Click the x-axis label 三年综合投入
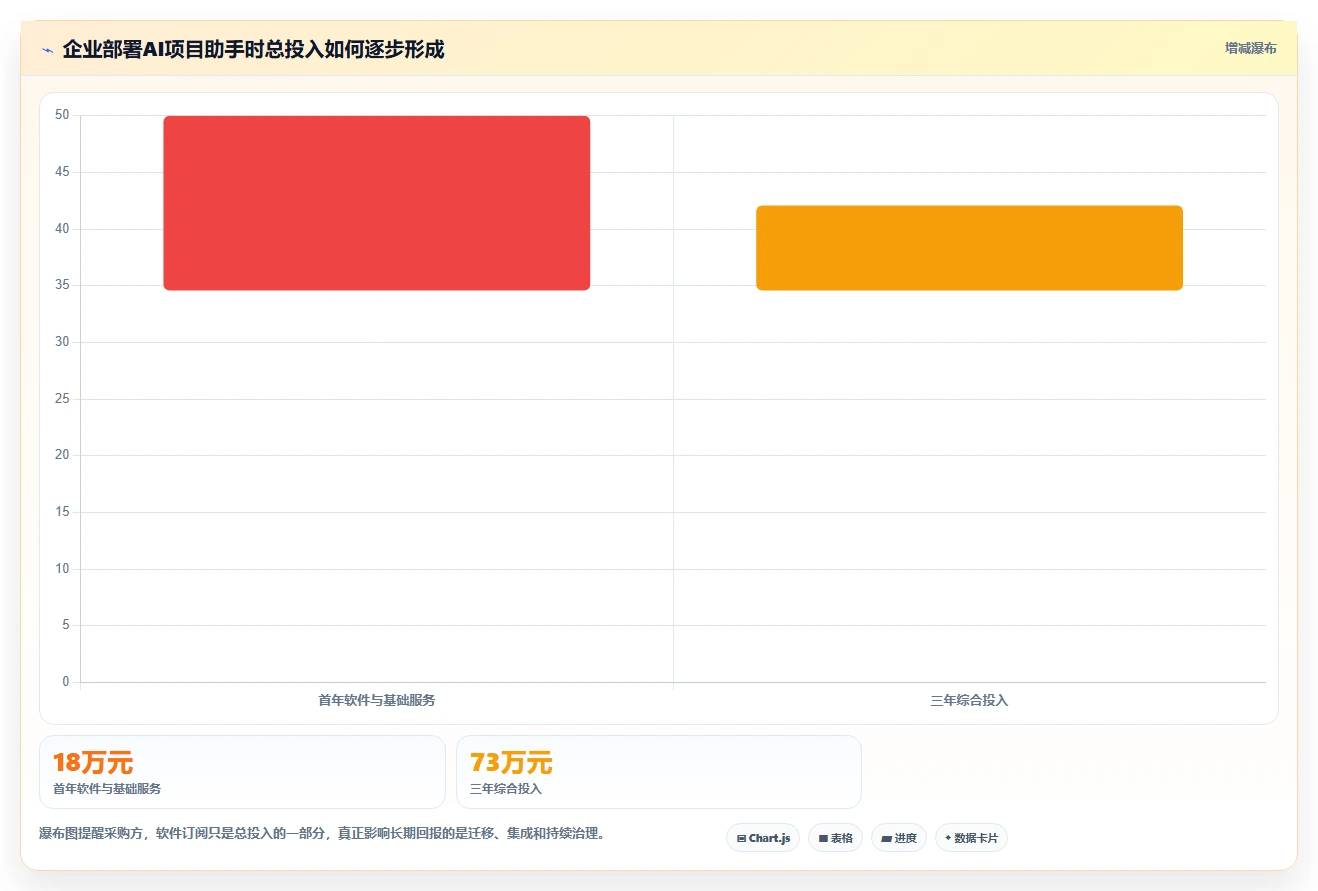The height and width of the screenshot is (891, 1318). [969, 700]
